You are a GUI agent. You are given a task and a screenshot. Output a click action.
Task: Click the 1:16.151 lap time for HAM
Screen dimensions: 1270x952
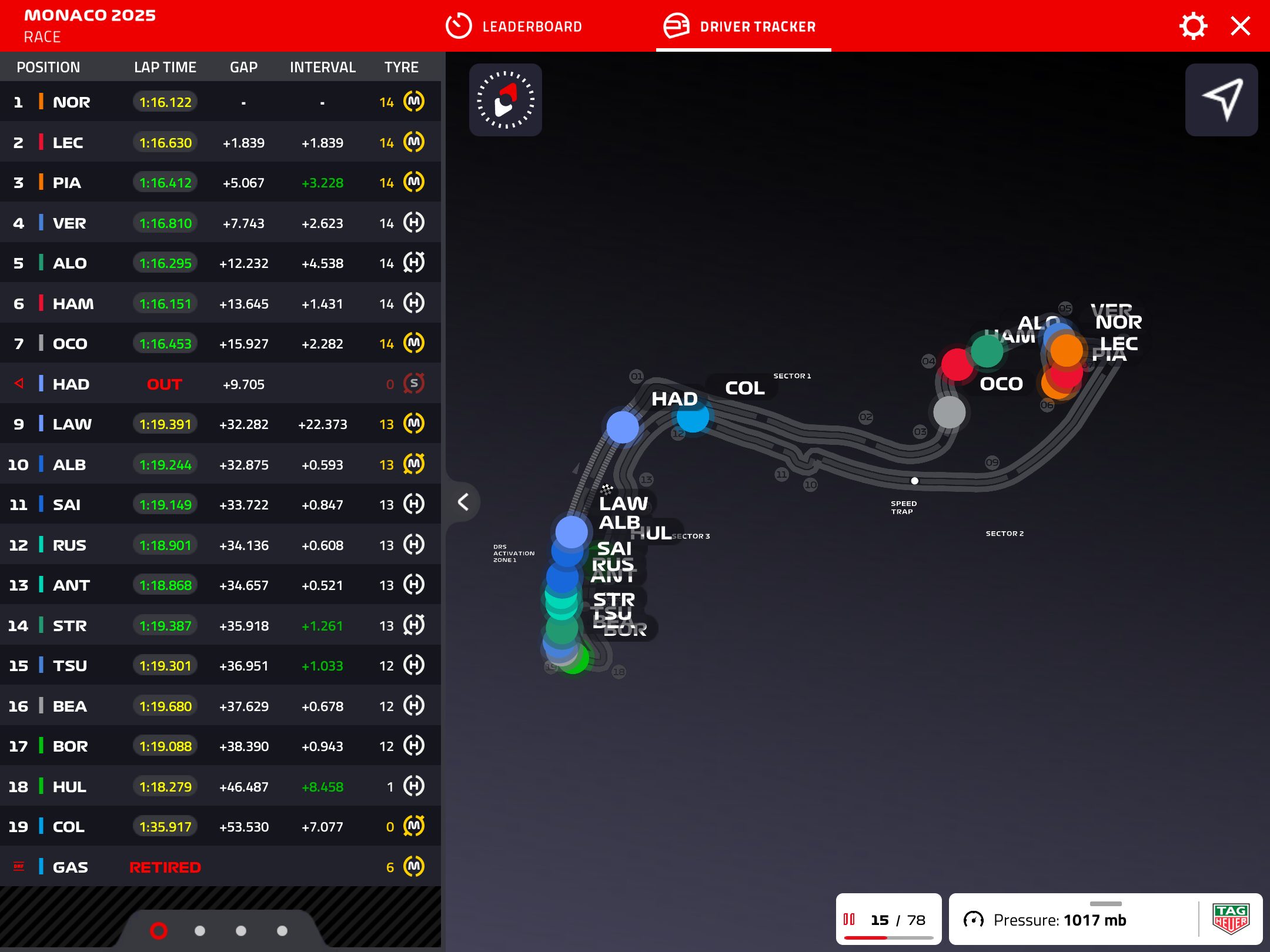(x=165, y=304)
